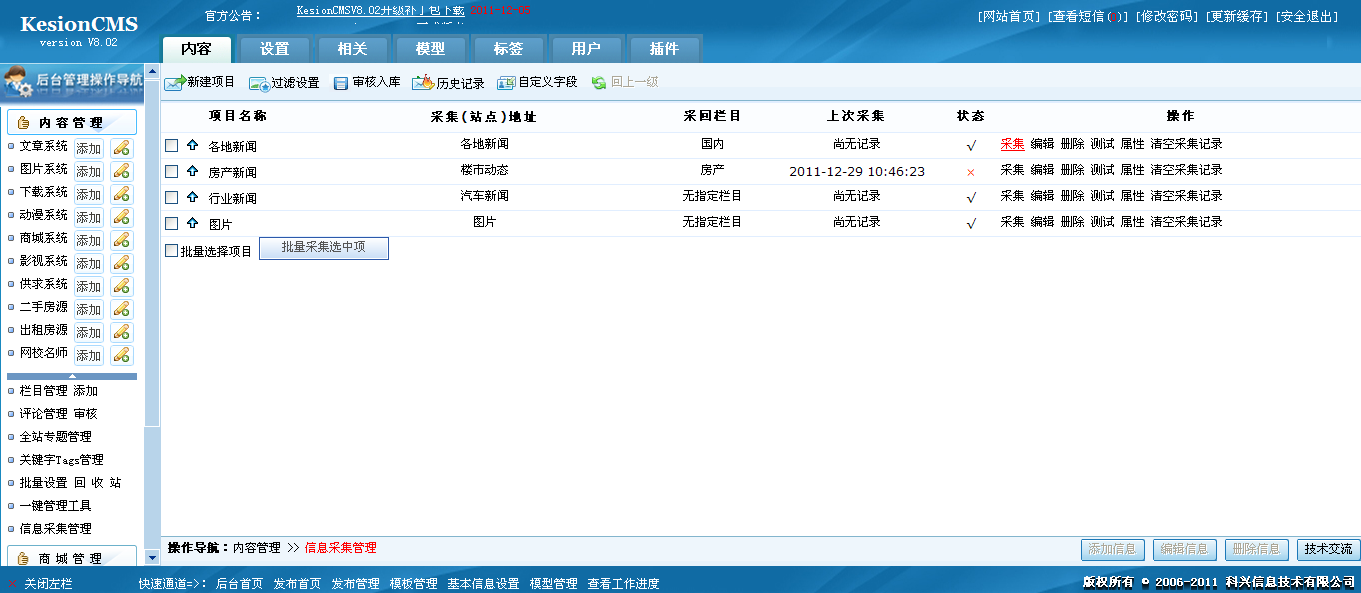1361x593 pixels.
Task: Open 模板管理 quick link in footer
Action: 413,583
